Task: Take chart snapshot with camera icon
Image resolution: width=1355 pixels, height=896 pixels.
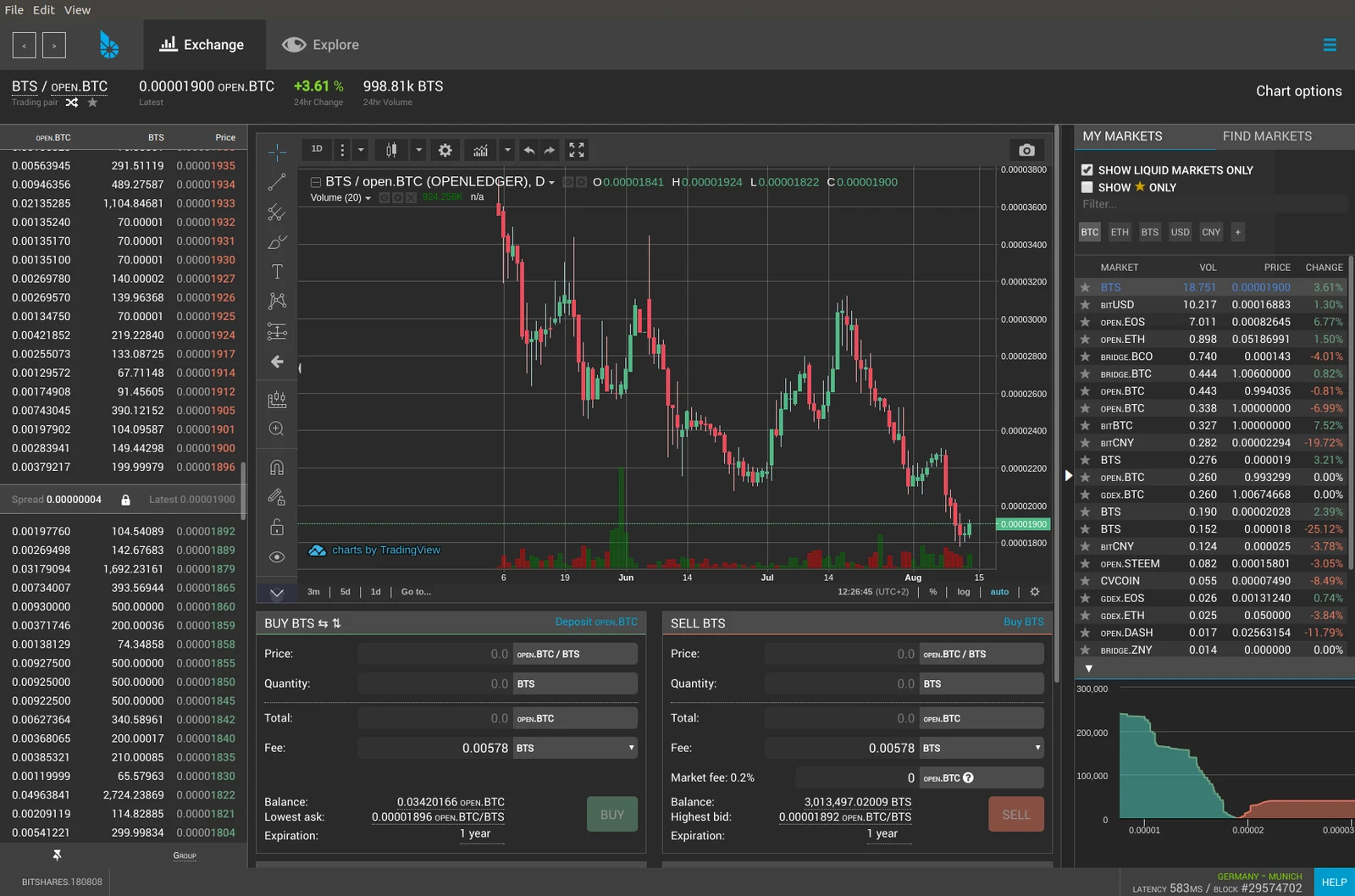Action: [x=1026, y=150]
